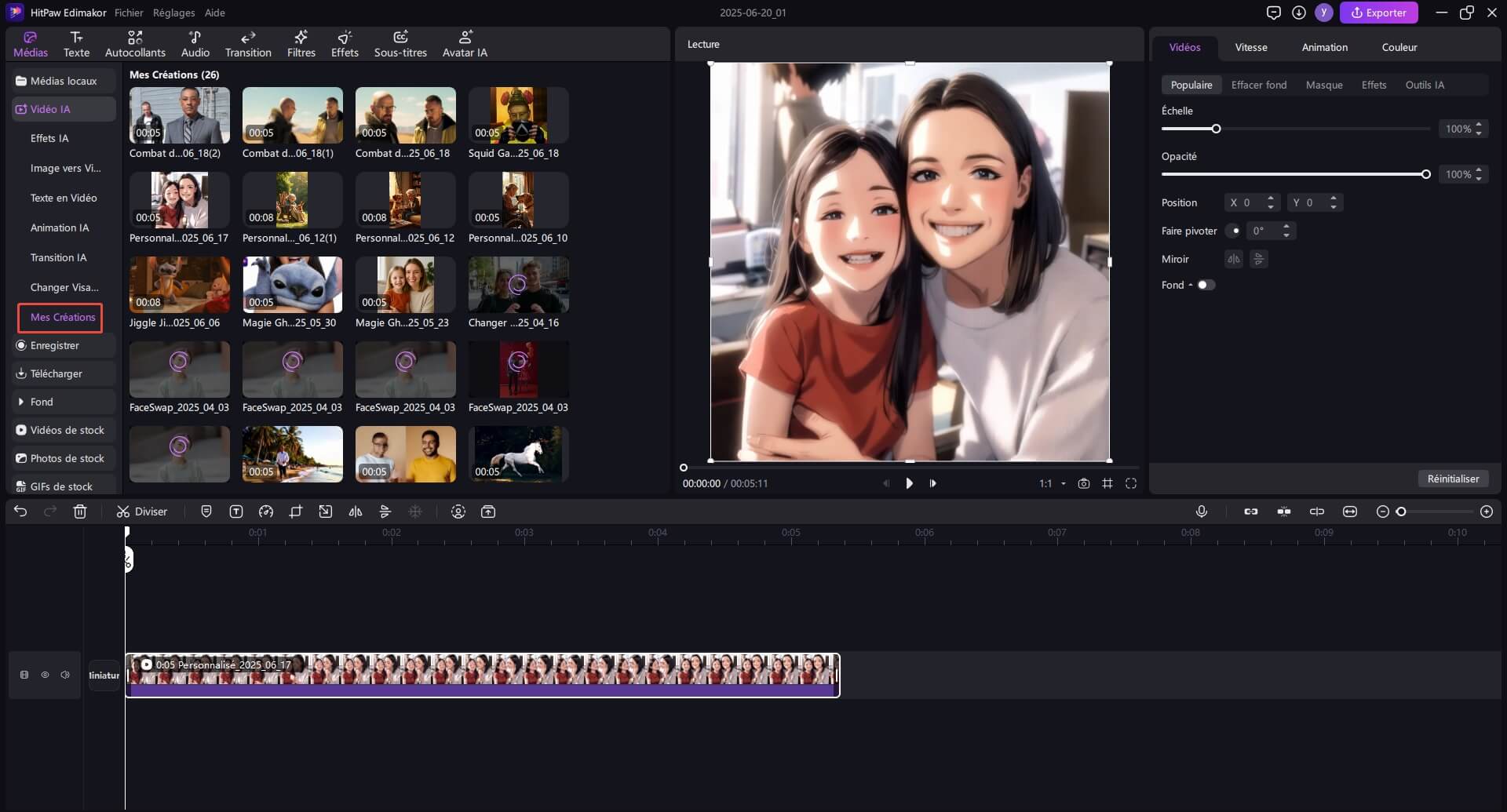Switch to the Audio tab
The image size is (1507, 812).
pos(195,44)
